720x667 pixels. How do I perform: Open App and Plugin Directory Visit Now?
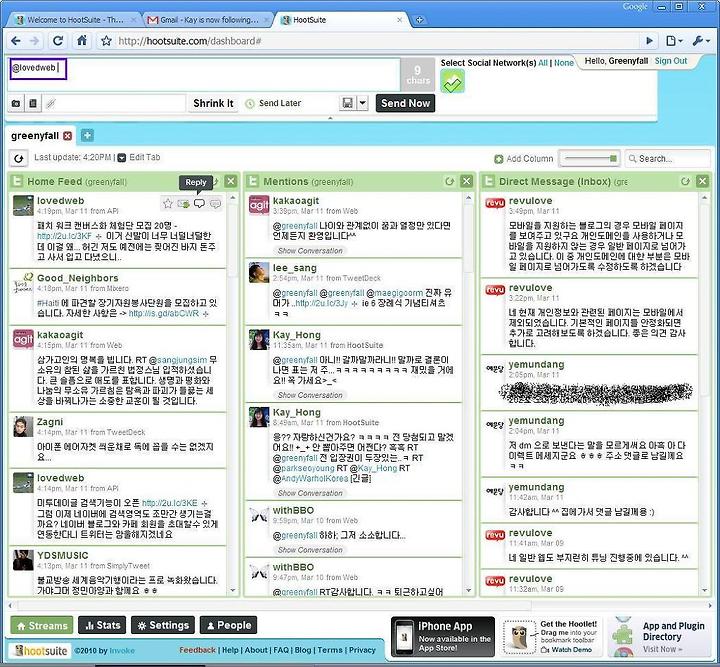662,649
